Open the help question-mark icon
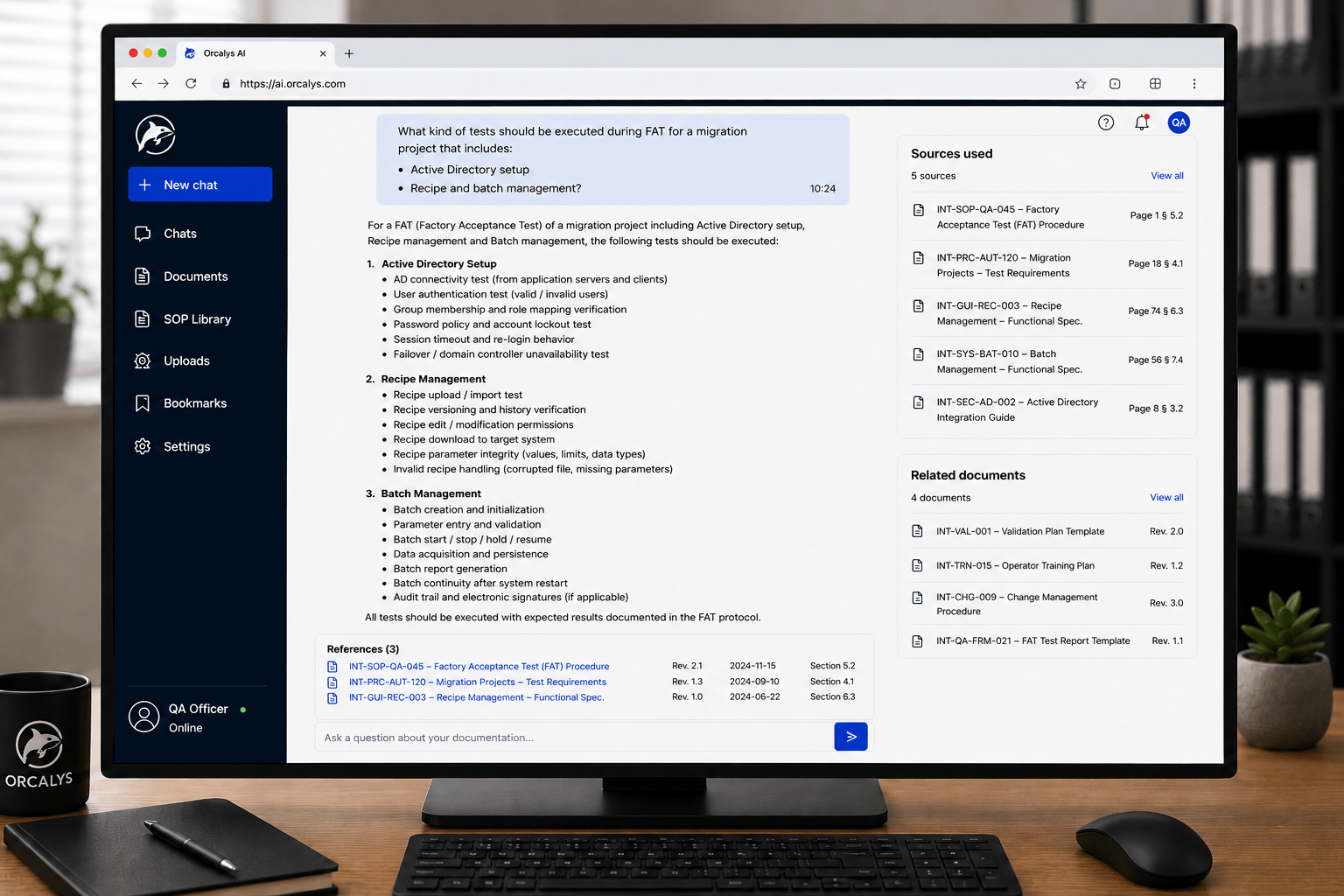 tap(1106, 122)
